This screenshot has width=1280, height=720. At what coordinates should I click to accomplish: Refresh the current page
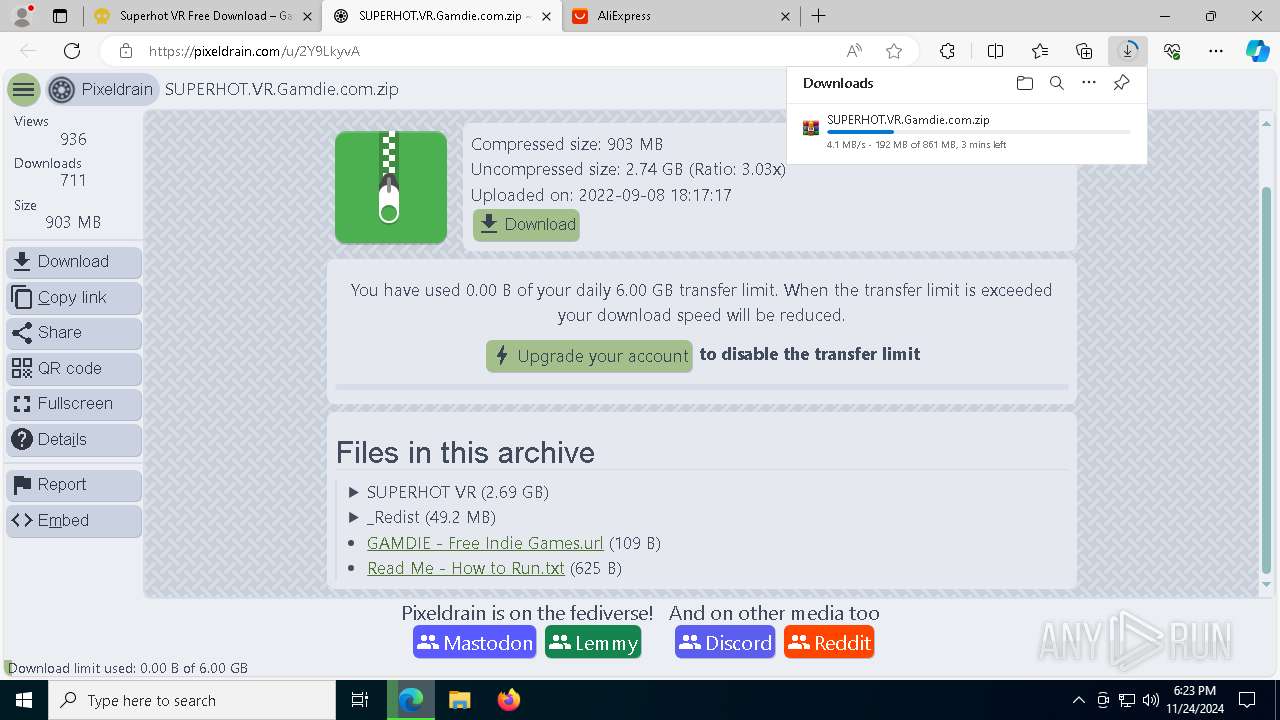[72, 51]
